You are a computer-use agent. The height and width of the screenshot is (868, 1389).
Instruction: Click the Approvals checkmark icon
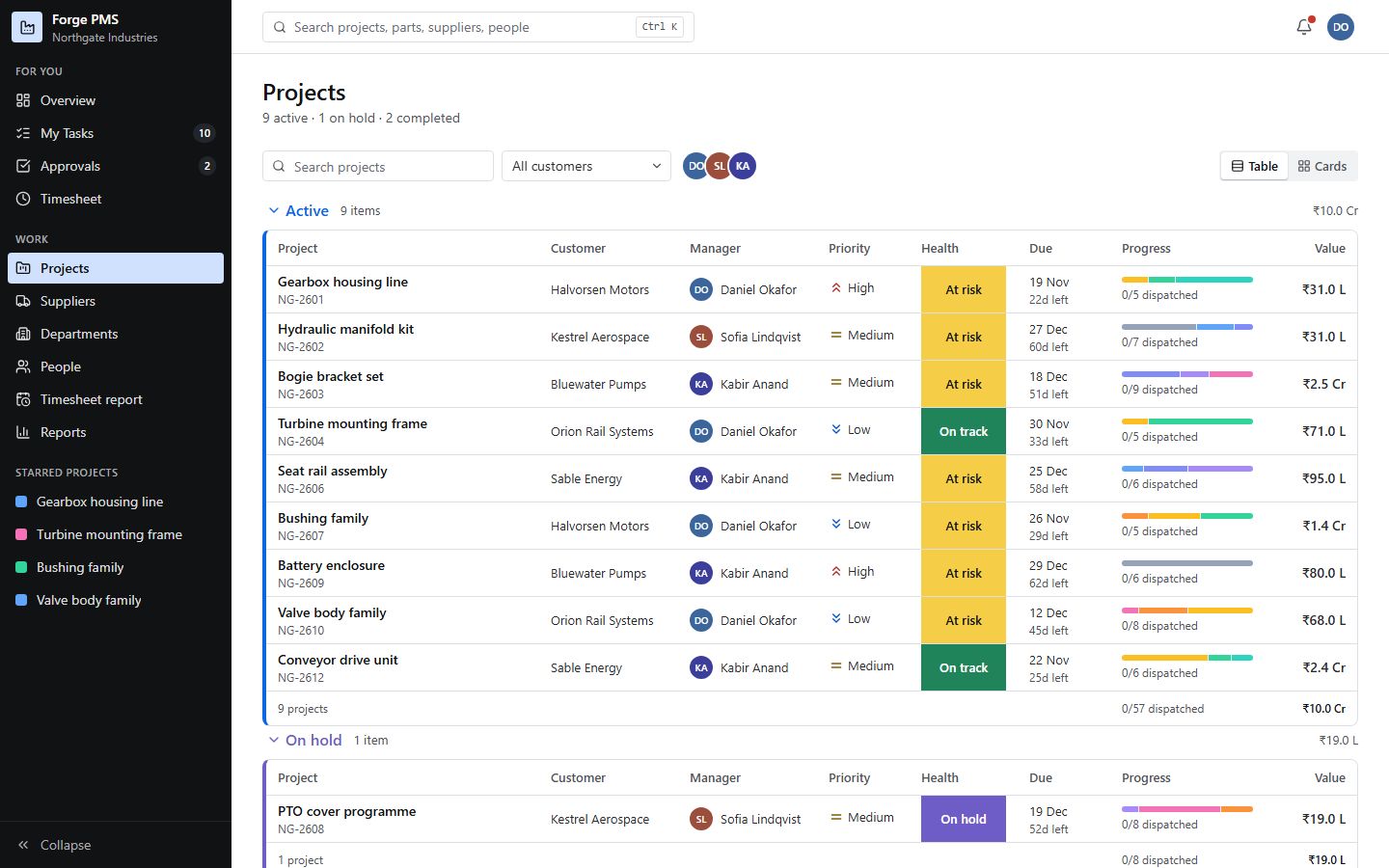click(23, 166)
